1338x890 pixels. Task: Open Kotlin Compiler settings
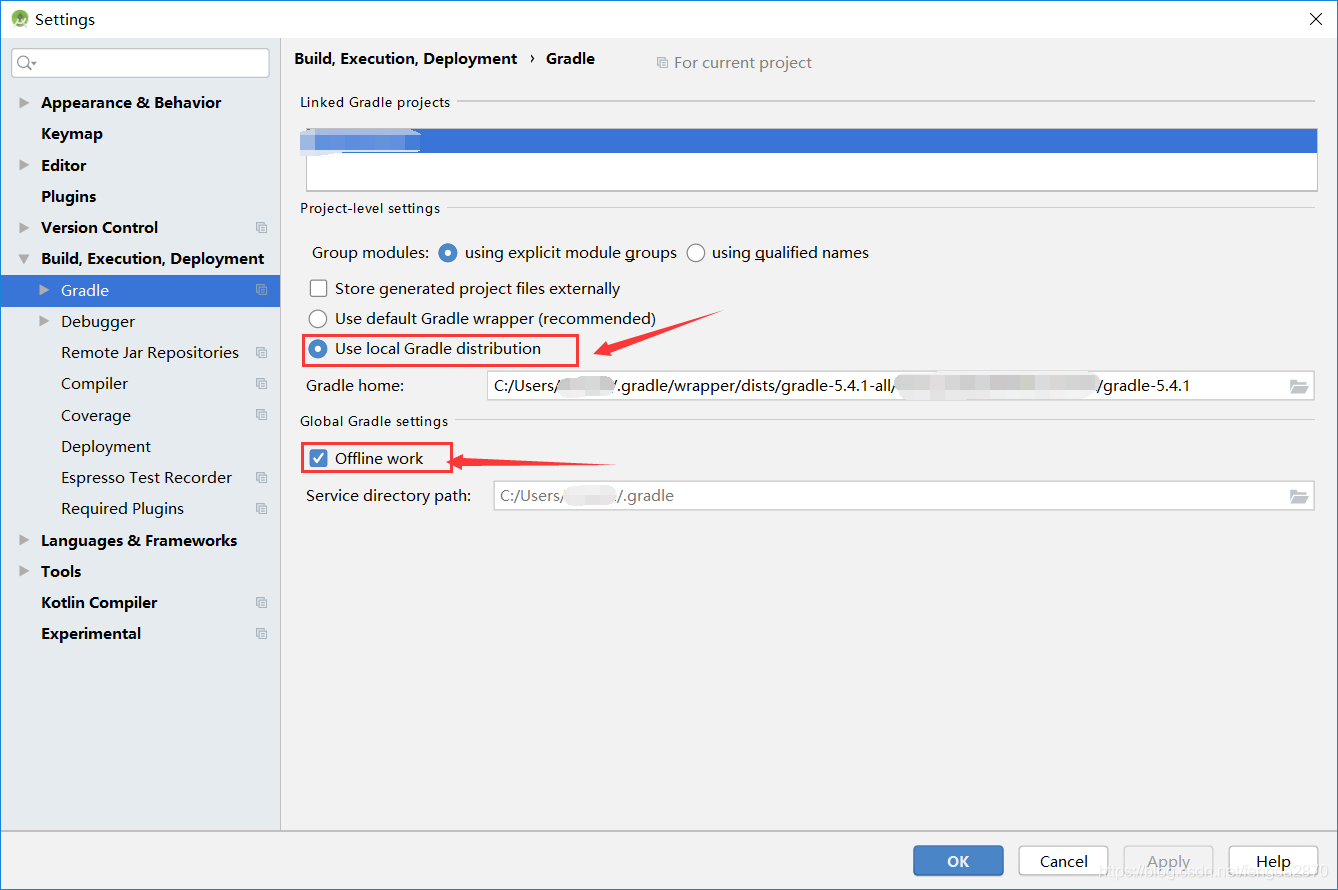point(99,603)
